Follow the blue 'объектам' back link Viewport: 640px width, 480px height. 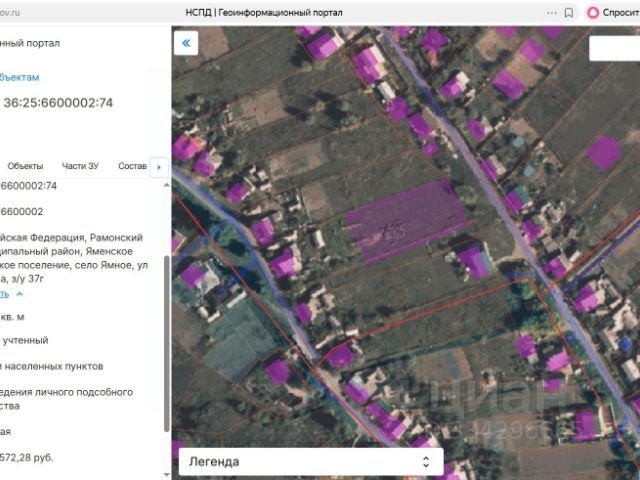pyautogui.click(x=20, y=77)
